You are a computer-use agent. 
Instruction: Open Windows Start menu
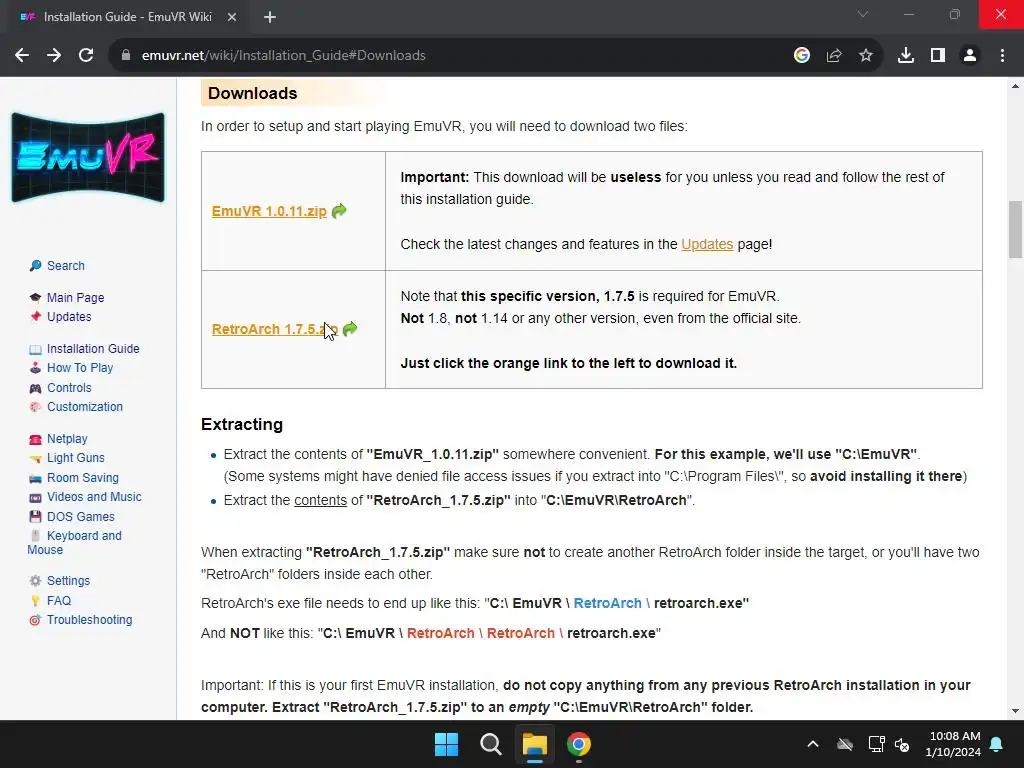(447, 744)
